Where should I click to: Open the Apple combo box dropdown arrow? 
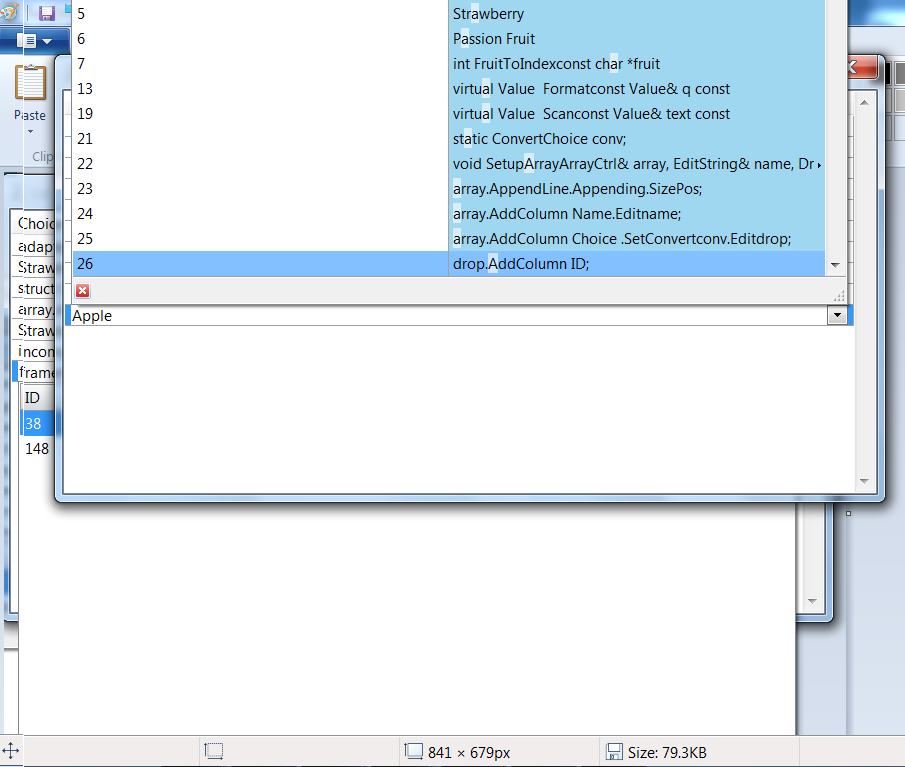click(x=836, y=315)
